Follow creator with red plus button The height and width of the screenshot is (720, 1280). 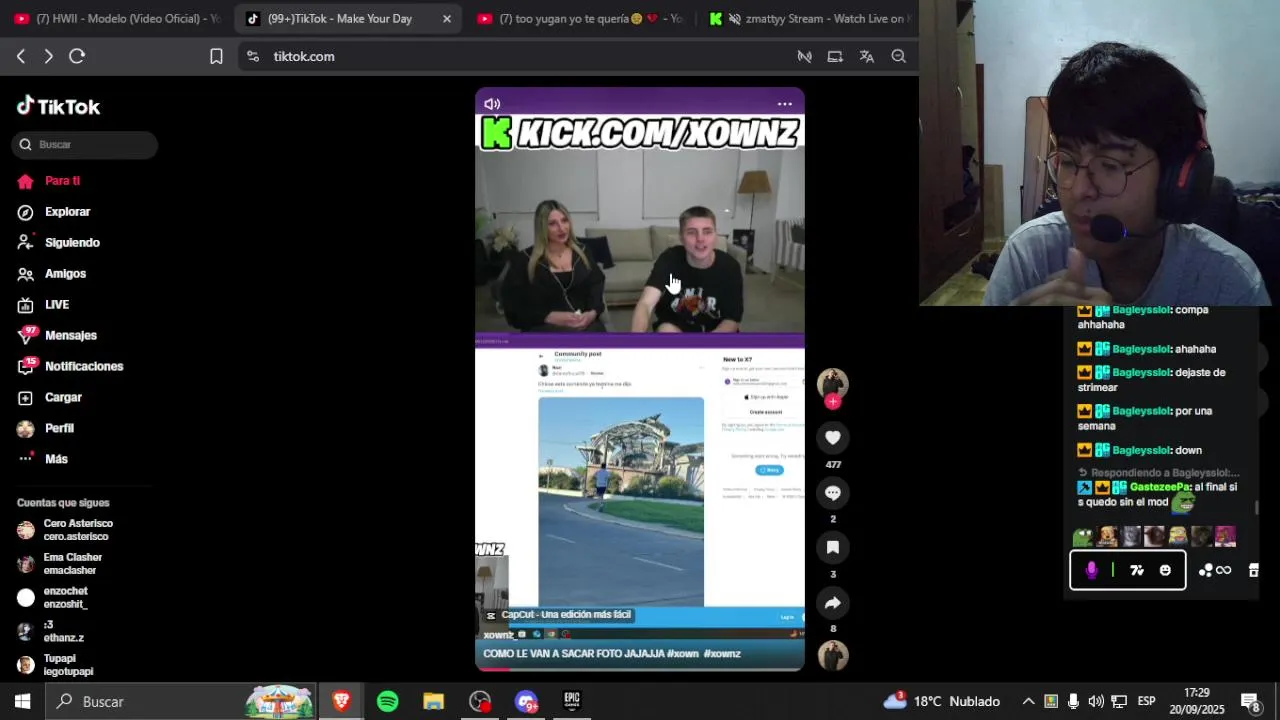point(833,402)
